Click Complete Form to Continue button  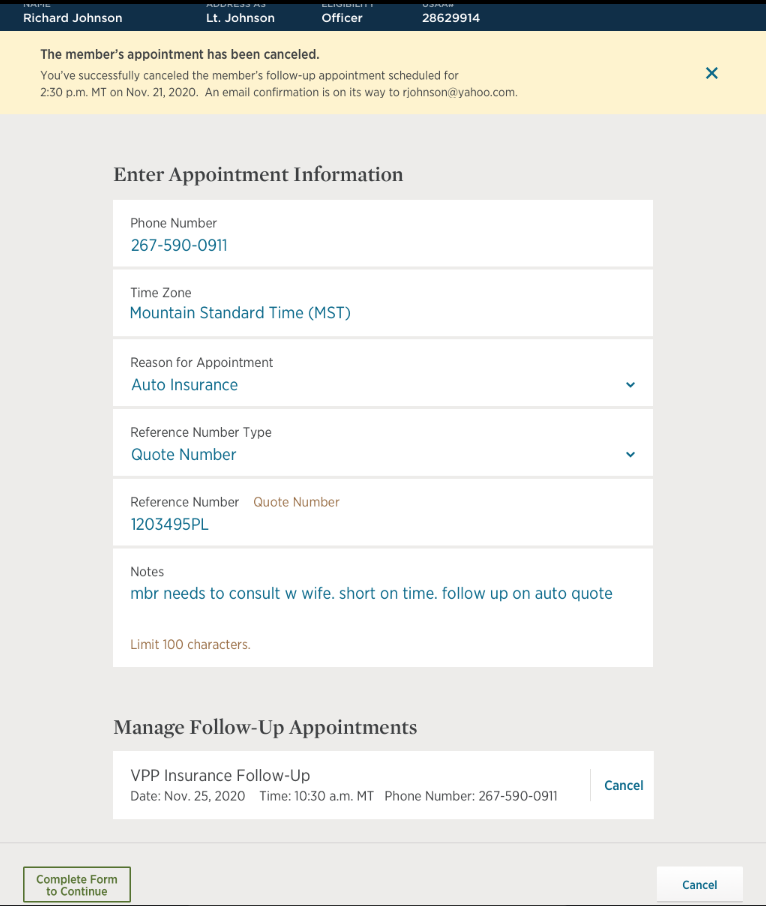77,885
